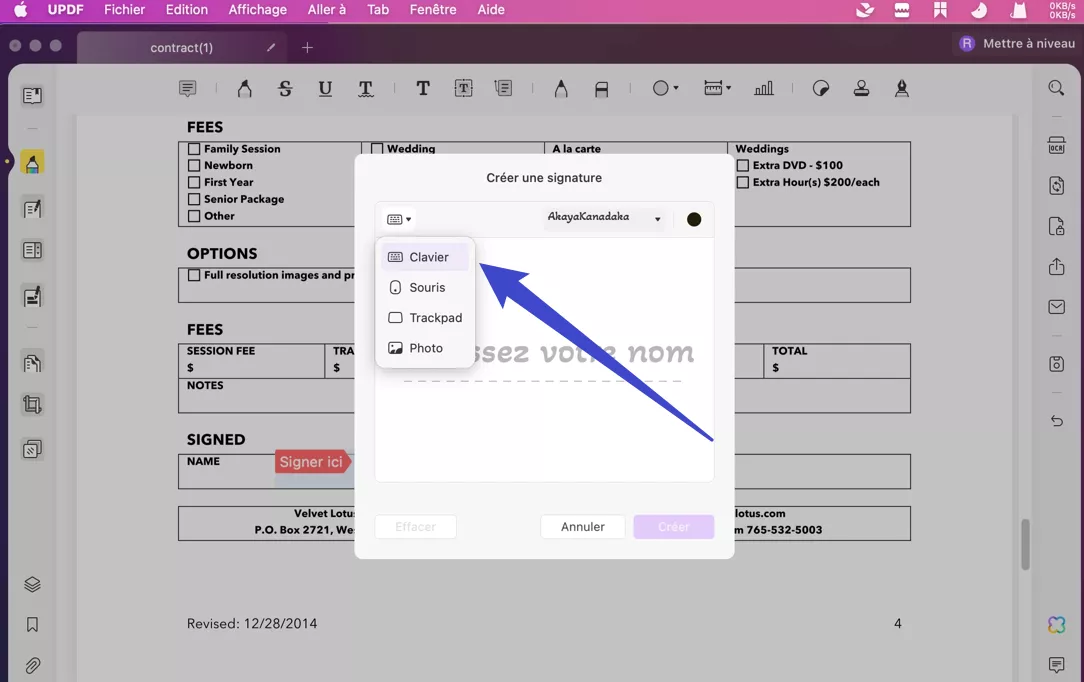Open the Affichage menu
This screenshot has height=682, width=1084.
pos(257,10)
